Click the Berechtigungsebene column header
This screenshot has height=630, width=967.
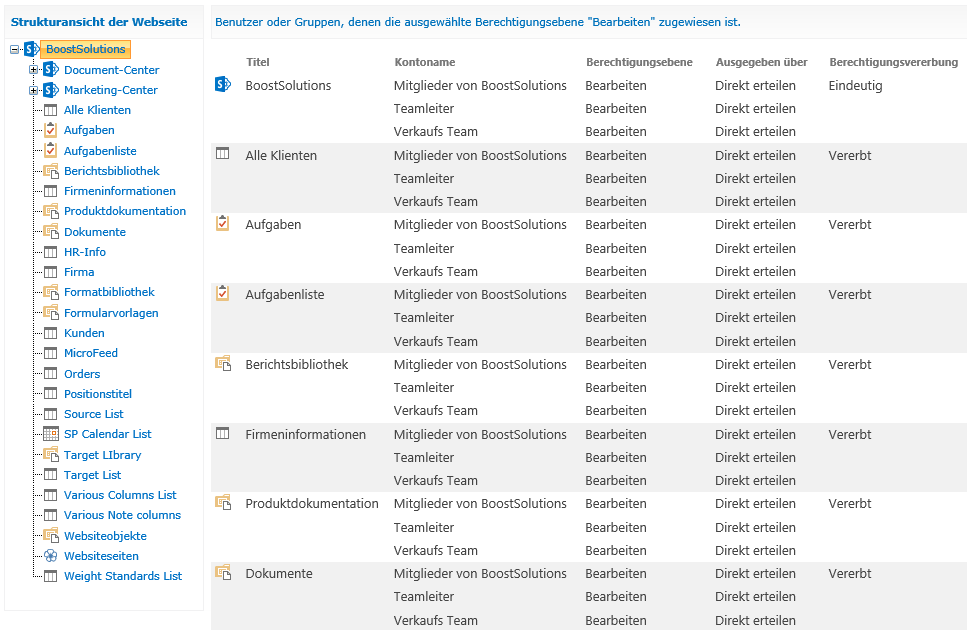640,62
